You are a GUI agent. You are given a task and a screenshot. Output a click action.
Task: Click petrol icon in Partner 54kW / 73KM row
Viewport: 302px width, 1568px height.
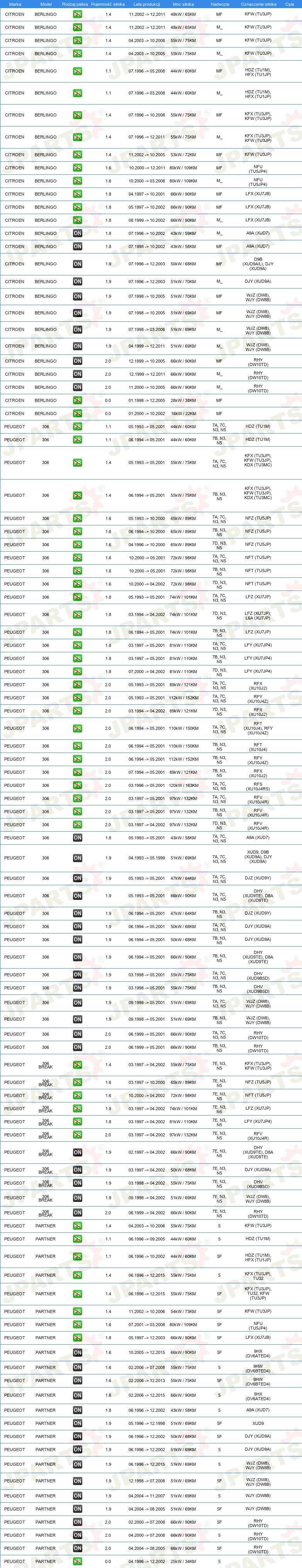[x=77, y=1312]
